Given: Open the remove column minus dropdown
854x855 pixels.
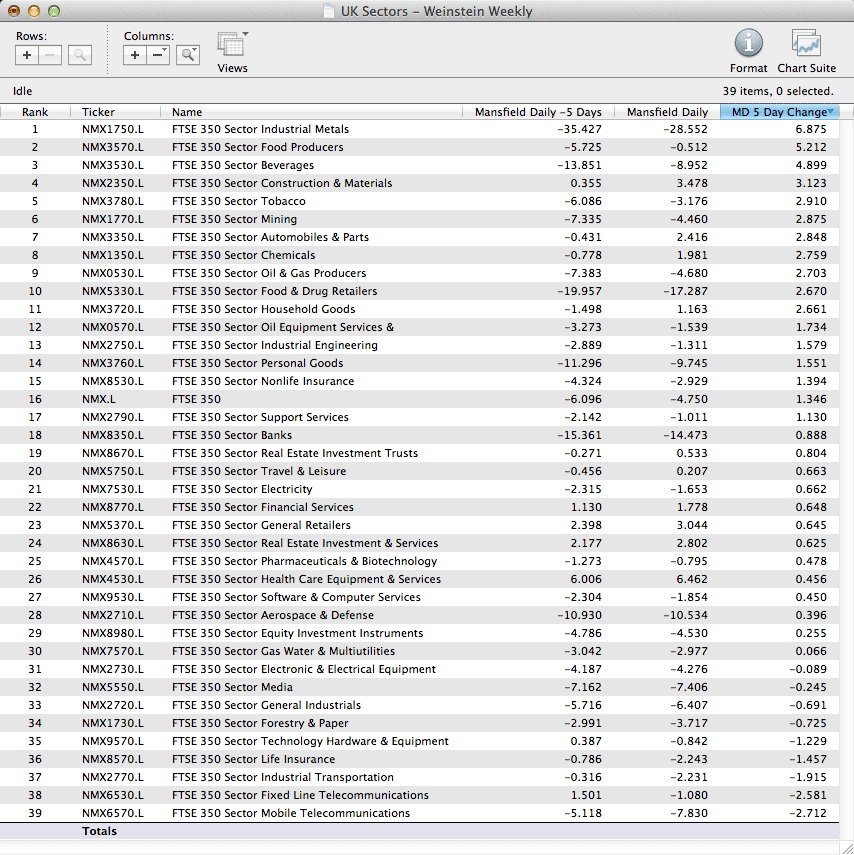Looking at the screenshot, I should (159, 56).
